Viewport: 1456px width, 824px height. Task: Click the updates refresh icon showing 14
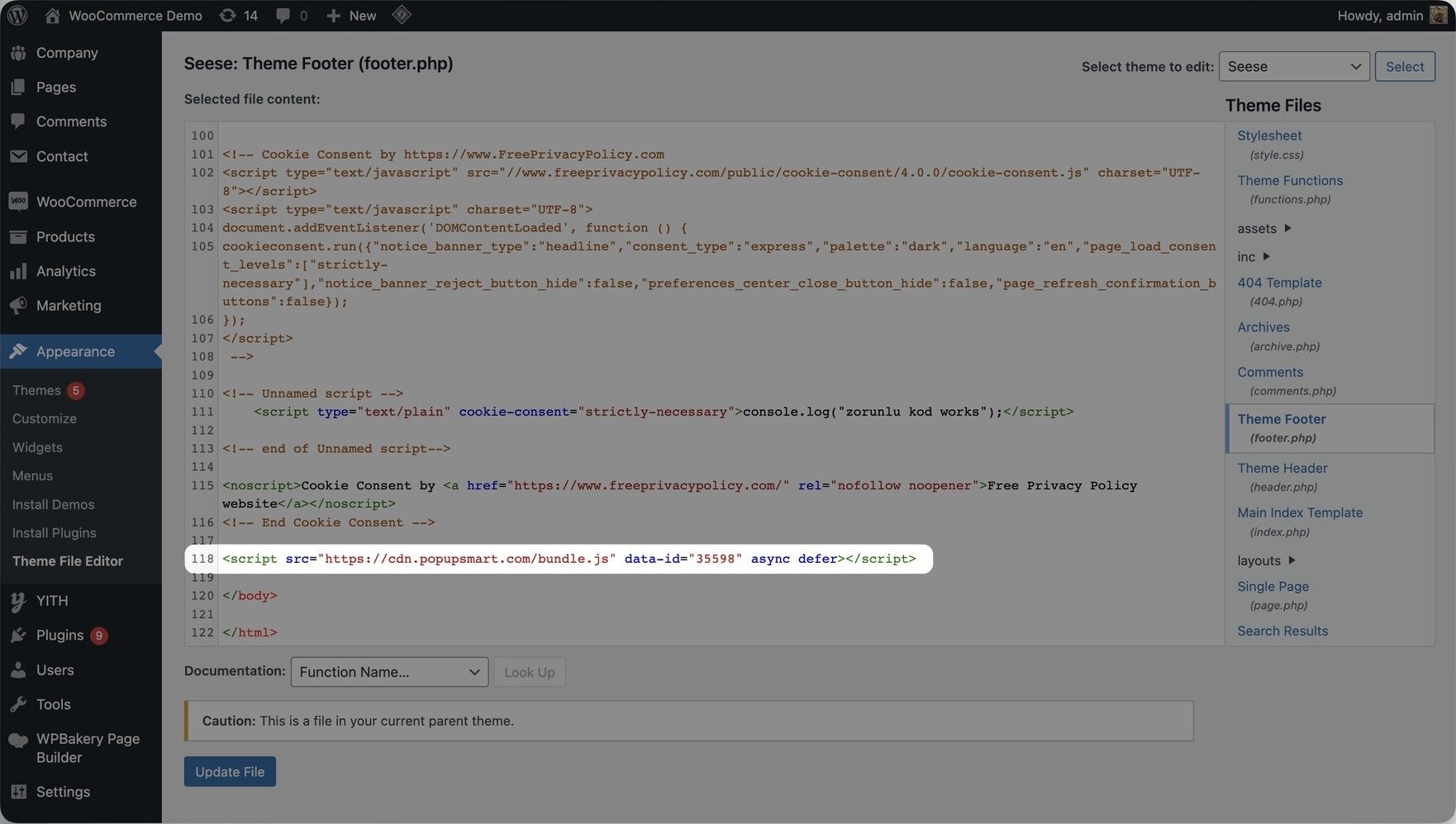point(227,15)
